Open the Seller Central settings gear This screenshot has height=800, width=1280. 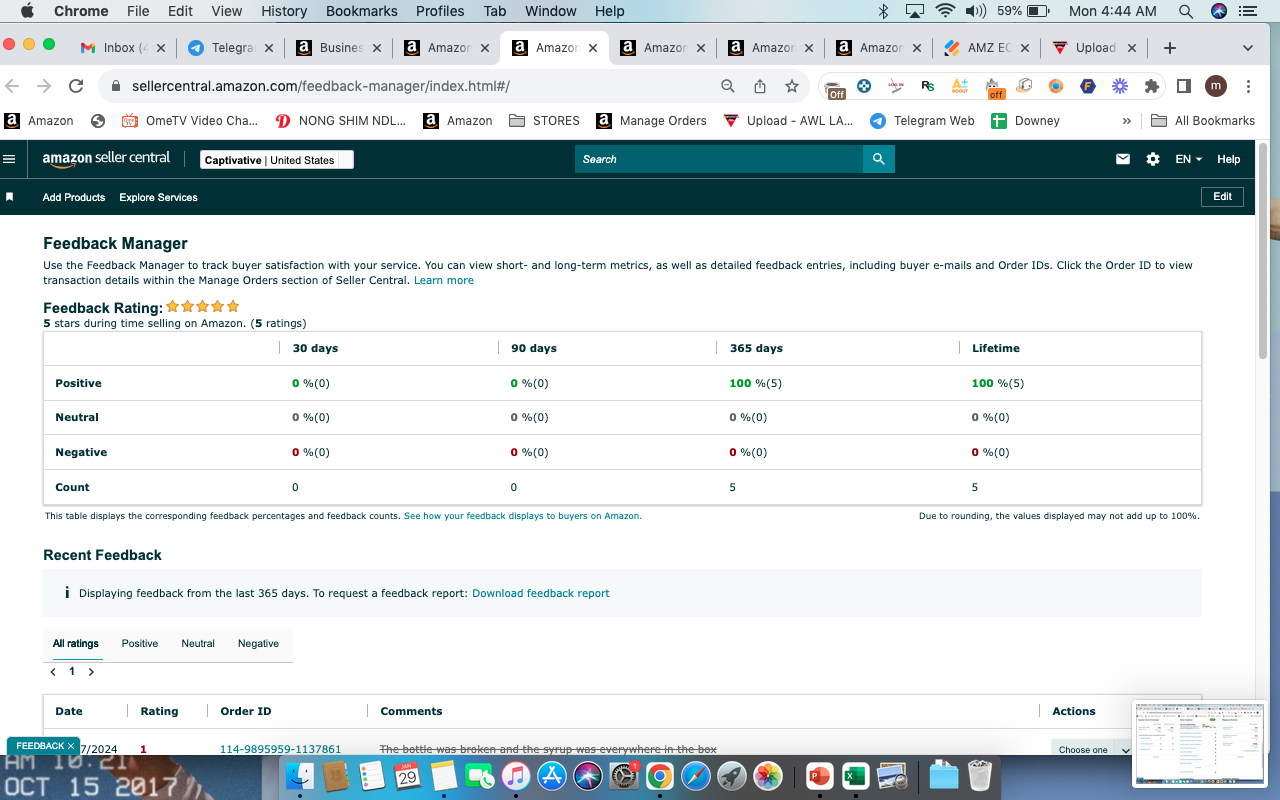click(1153, 159)
